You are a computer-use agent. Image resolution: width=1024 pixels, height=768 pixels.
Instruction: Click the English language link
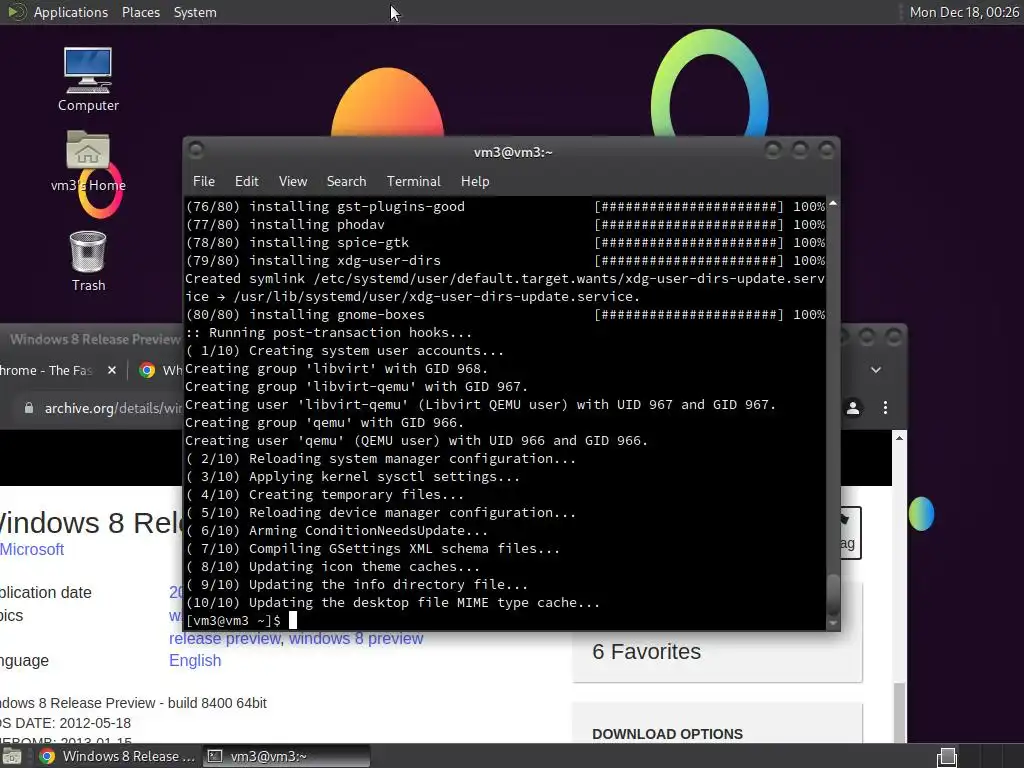click(x=195, y=660)
